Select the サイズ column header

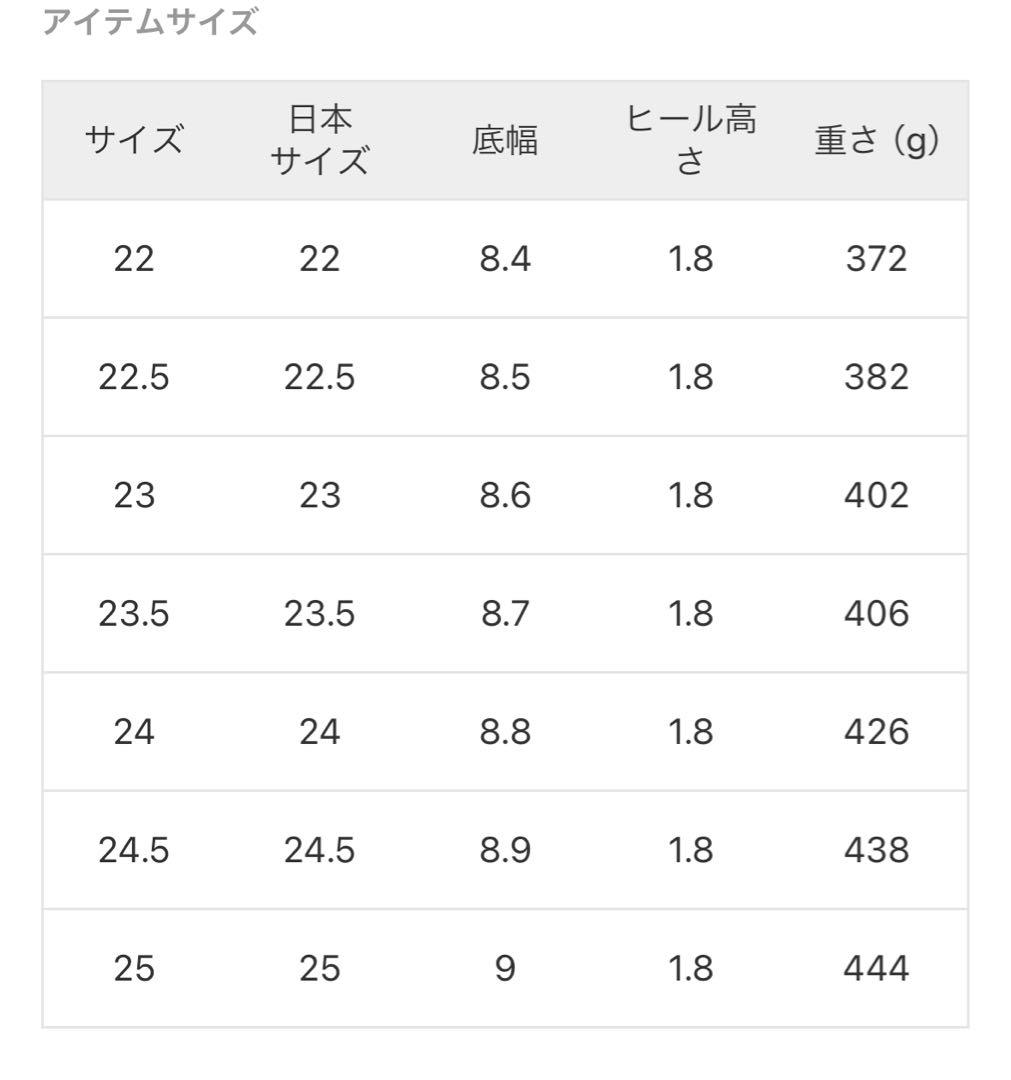click(x=134, y=141)
